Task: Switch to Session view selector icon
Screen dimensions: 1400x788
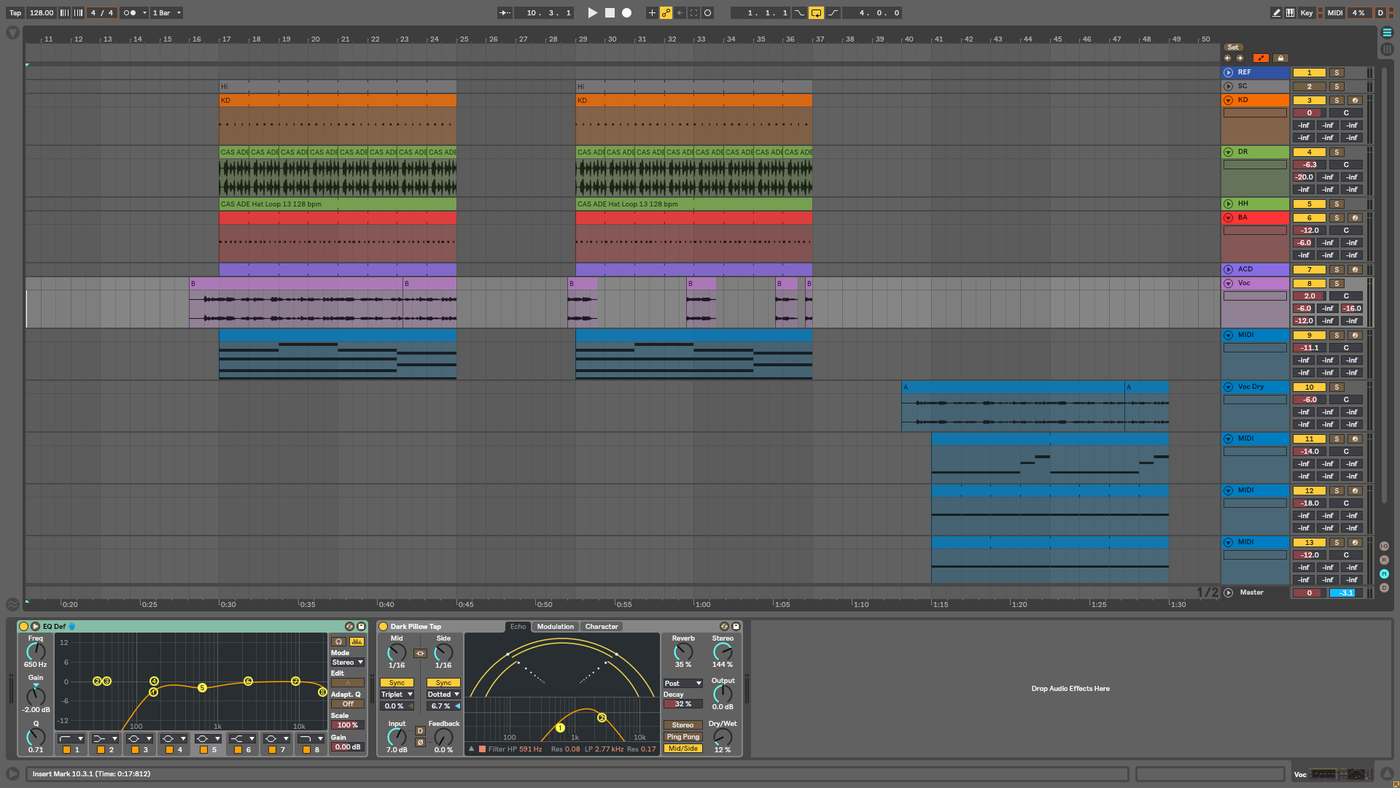Action: coord(1387,49)
